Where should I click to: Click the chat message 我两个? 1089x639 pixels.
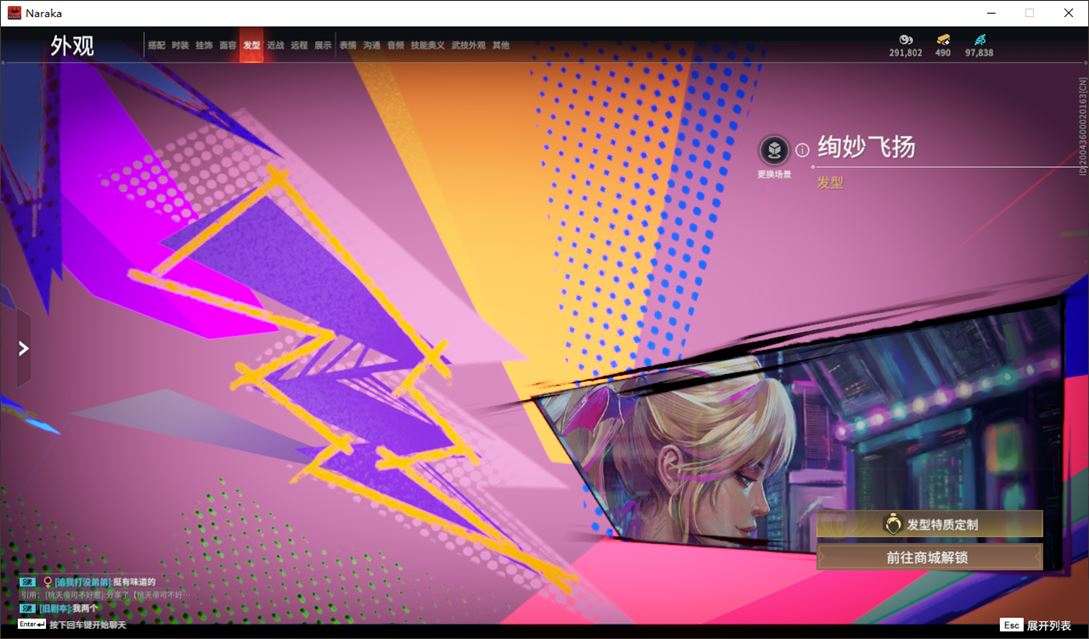[x=85, y=608]
